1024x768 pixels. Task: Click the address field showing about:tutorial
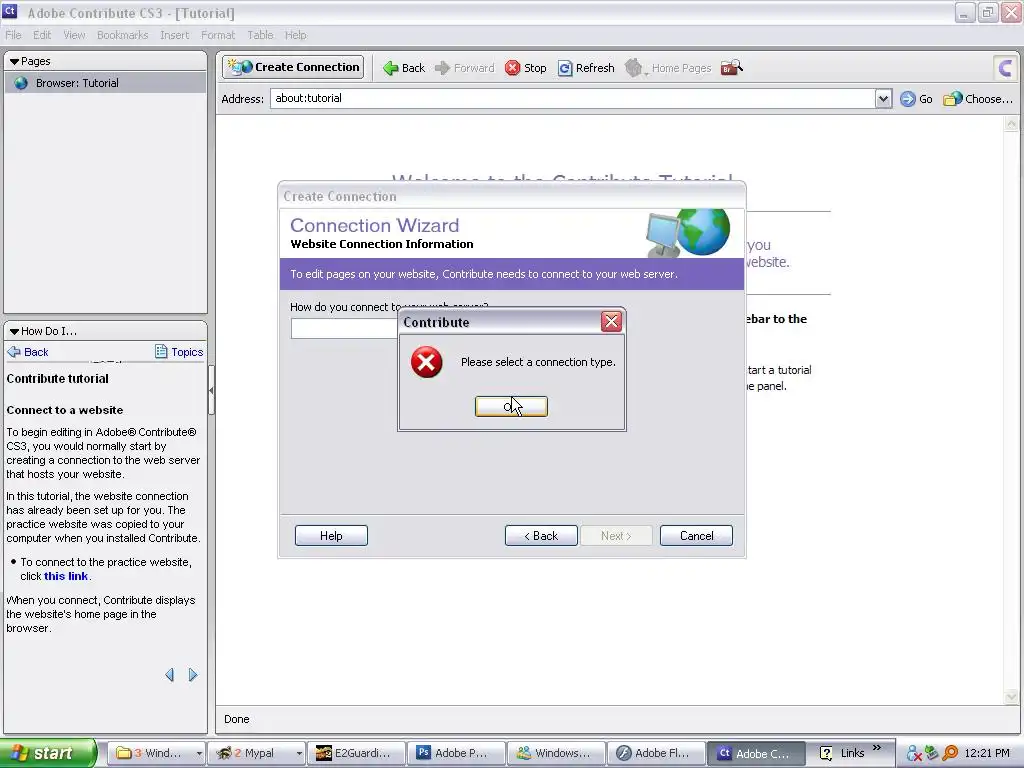click(x=573, y=99)
